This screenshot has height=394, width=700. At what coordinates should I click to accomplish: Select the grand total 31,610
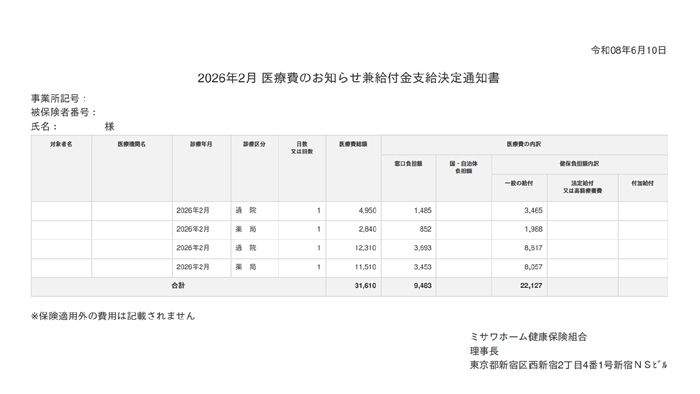pos(366,286)
